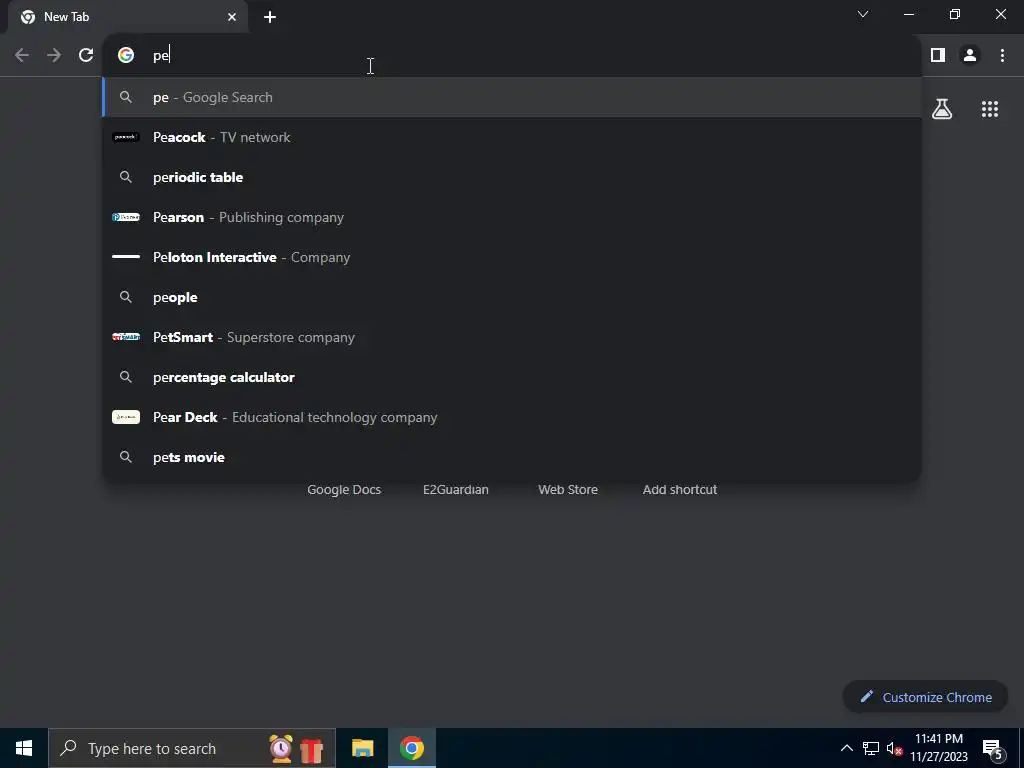The image size is (1024, 768).
Task: Select the "periodic table" suggestion
Action: (x=512, y=177)
